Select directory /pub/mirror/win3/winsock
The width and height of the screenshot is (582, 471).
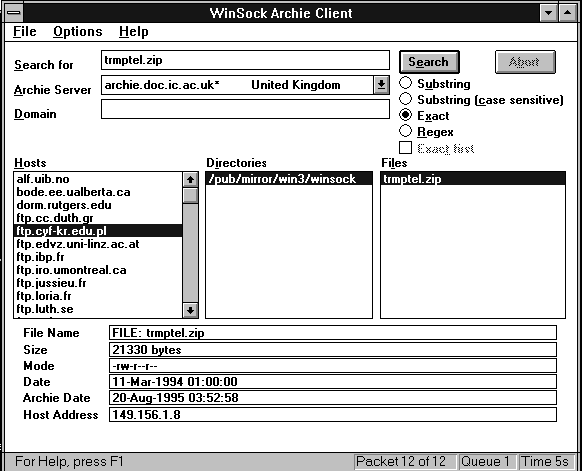289,179
